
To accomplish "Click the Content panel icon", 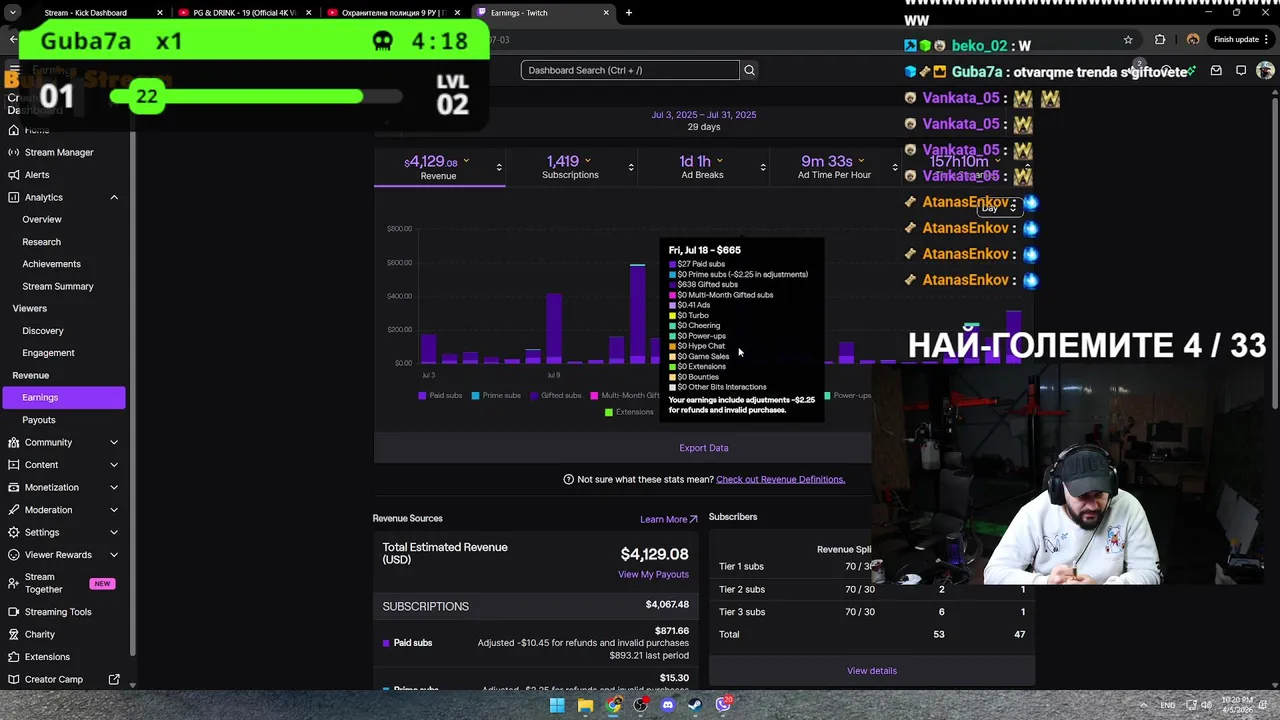I will 13,465.
